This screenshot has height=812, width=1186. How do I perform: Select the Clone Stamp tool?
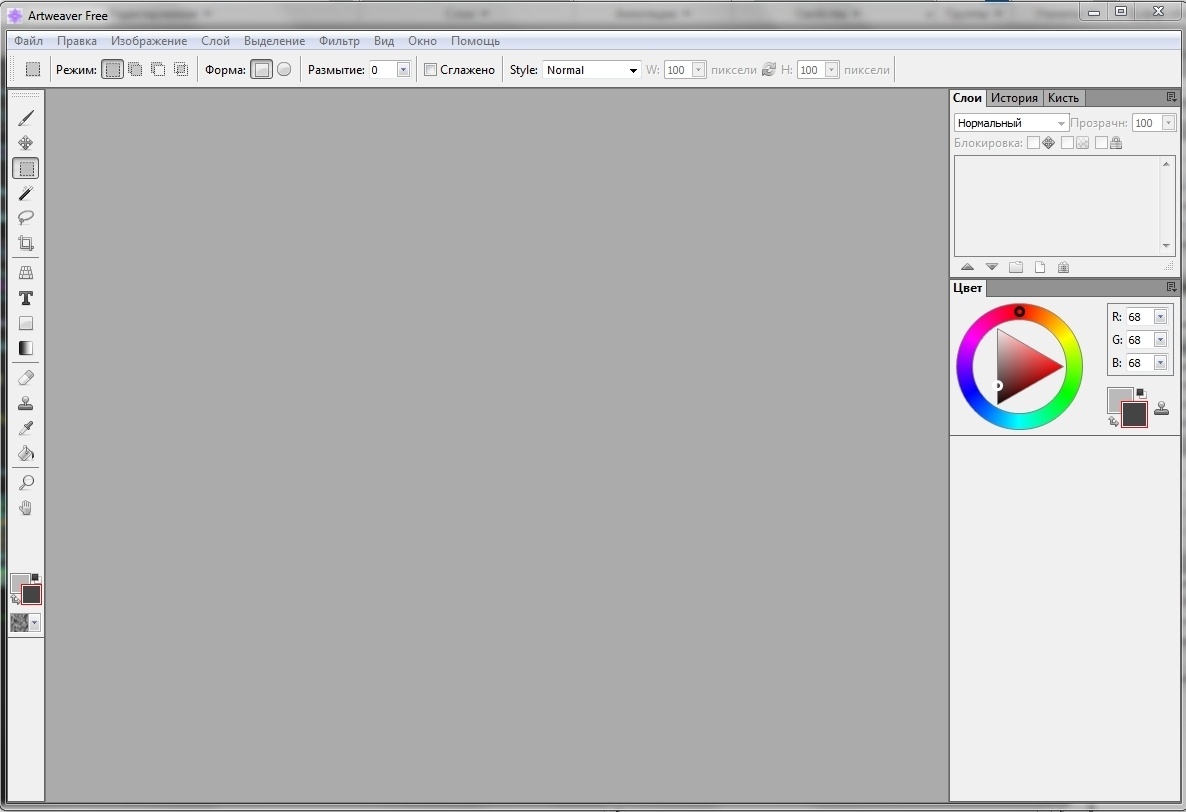[x=26, y=403]
